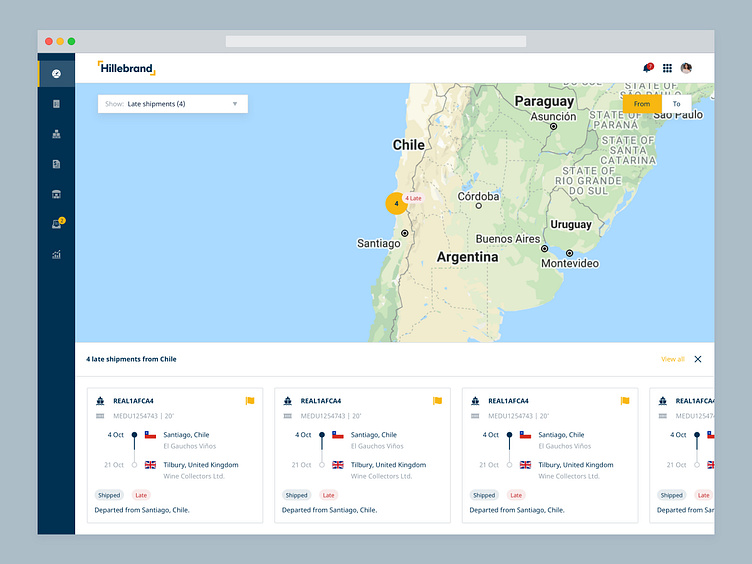Click the Shipped tag on first shipment card
Screen dimensions: 752x564
coord(109,495)
